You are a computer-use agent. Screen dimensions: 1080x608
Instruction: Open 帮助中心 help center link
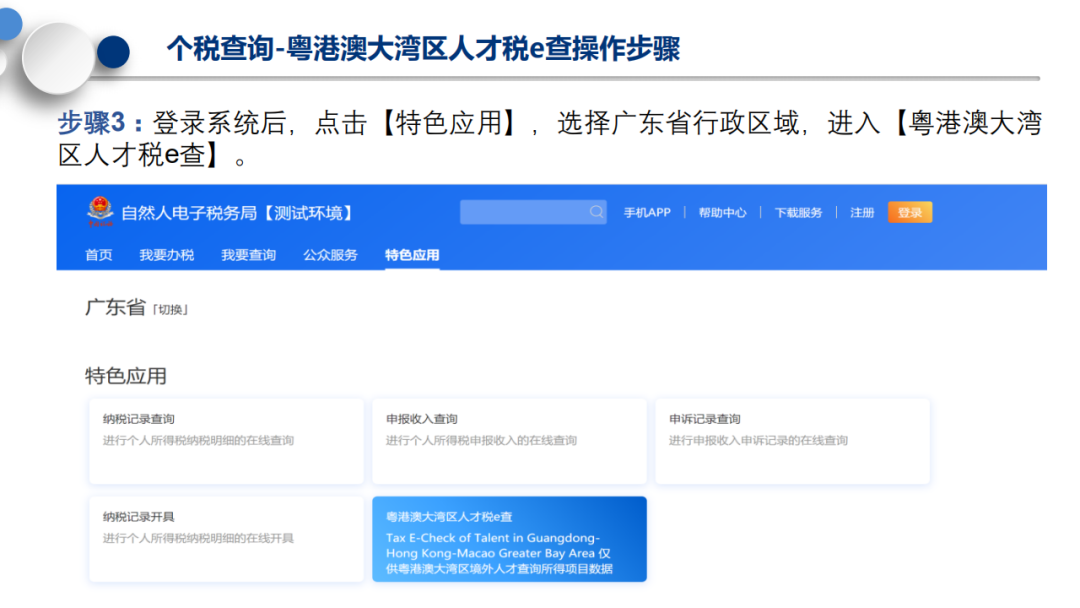(x=722, y=213)
